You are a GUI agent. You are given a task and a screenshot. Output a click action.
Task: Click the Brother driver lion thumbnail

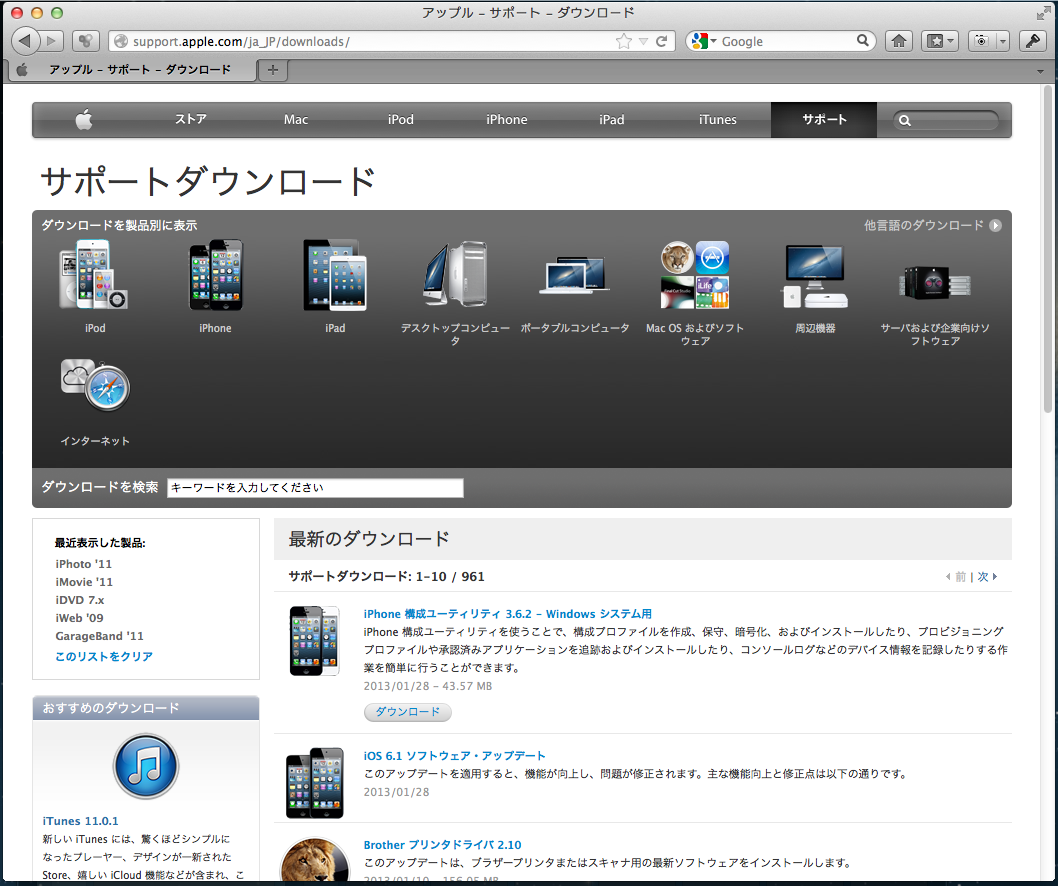click(314, 860)
